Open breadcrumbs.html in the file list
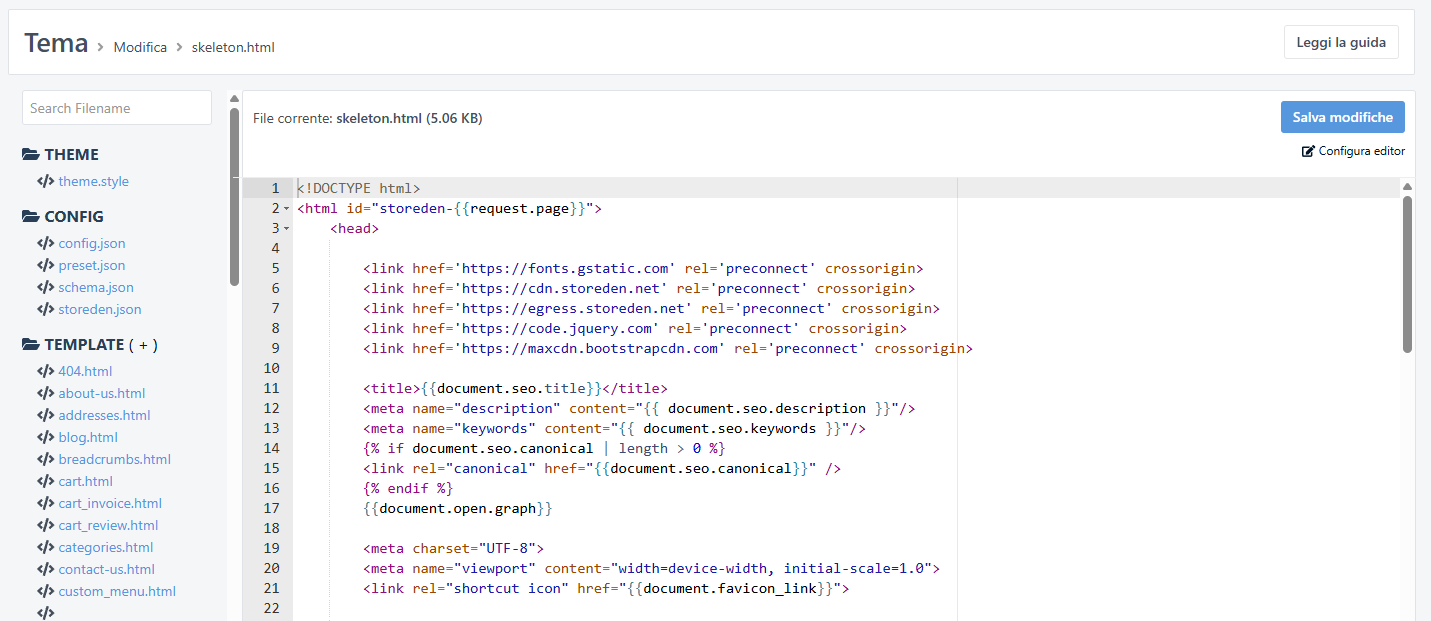Image resolution: width=1431 pixels, height=621 pixels. [x=114, y=460]
